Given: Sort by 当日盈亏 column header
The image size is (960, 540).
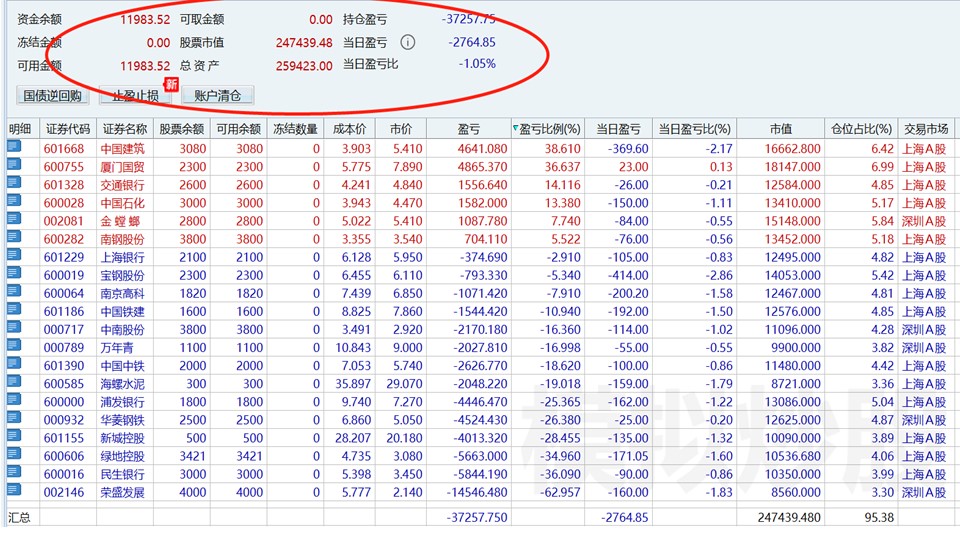Looking at the screenshot, I should 618,129.
